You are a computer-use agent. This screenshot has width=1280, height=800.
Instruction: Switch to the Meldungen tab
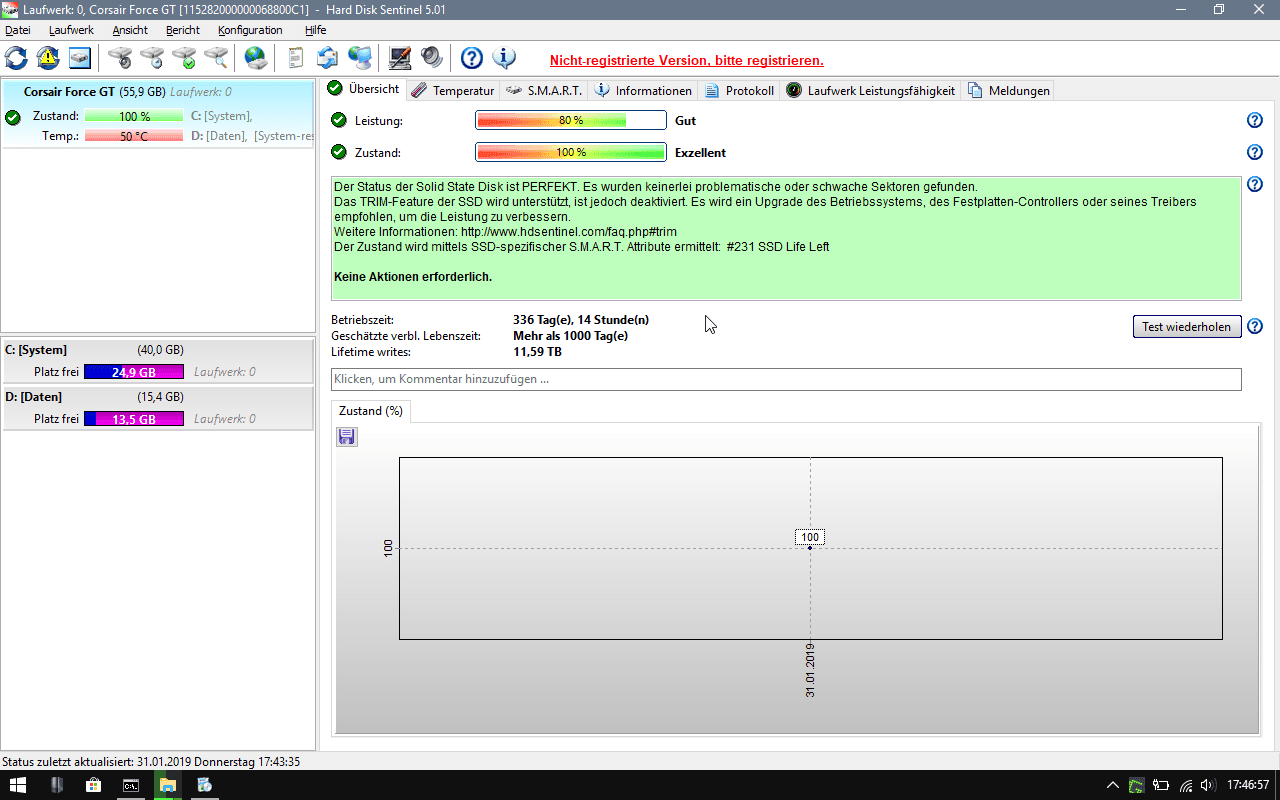pyautogui.click(x=1008, y=90)
